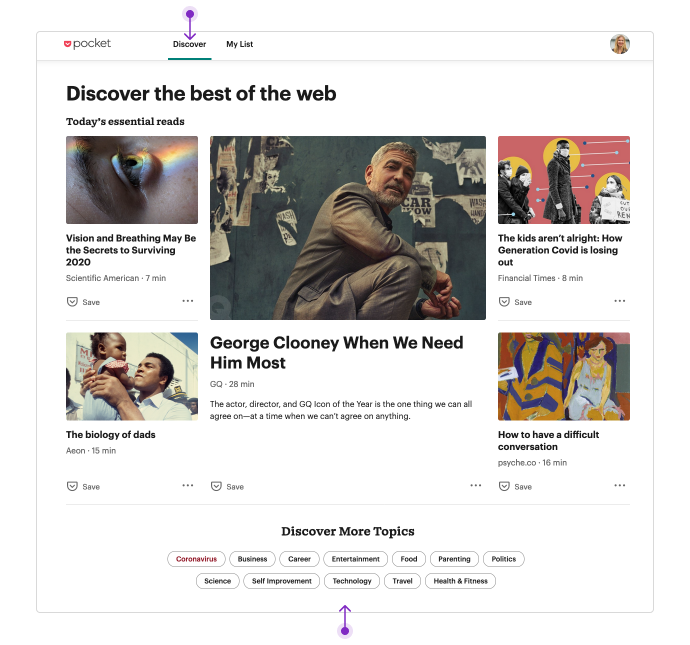
Task: Select the Coronavirus topic pill
Action: [196, 559]
